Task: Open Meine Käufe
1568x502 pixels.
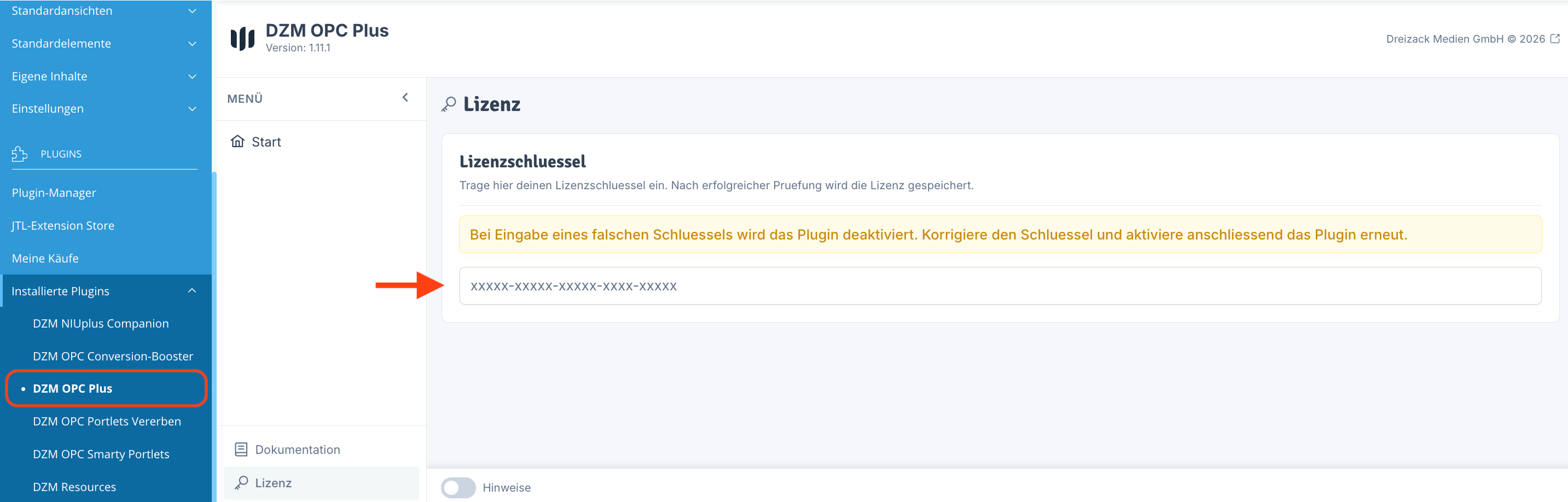Action: (45, 258)
